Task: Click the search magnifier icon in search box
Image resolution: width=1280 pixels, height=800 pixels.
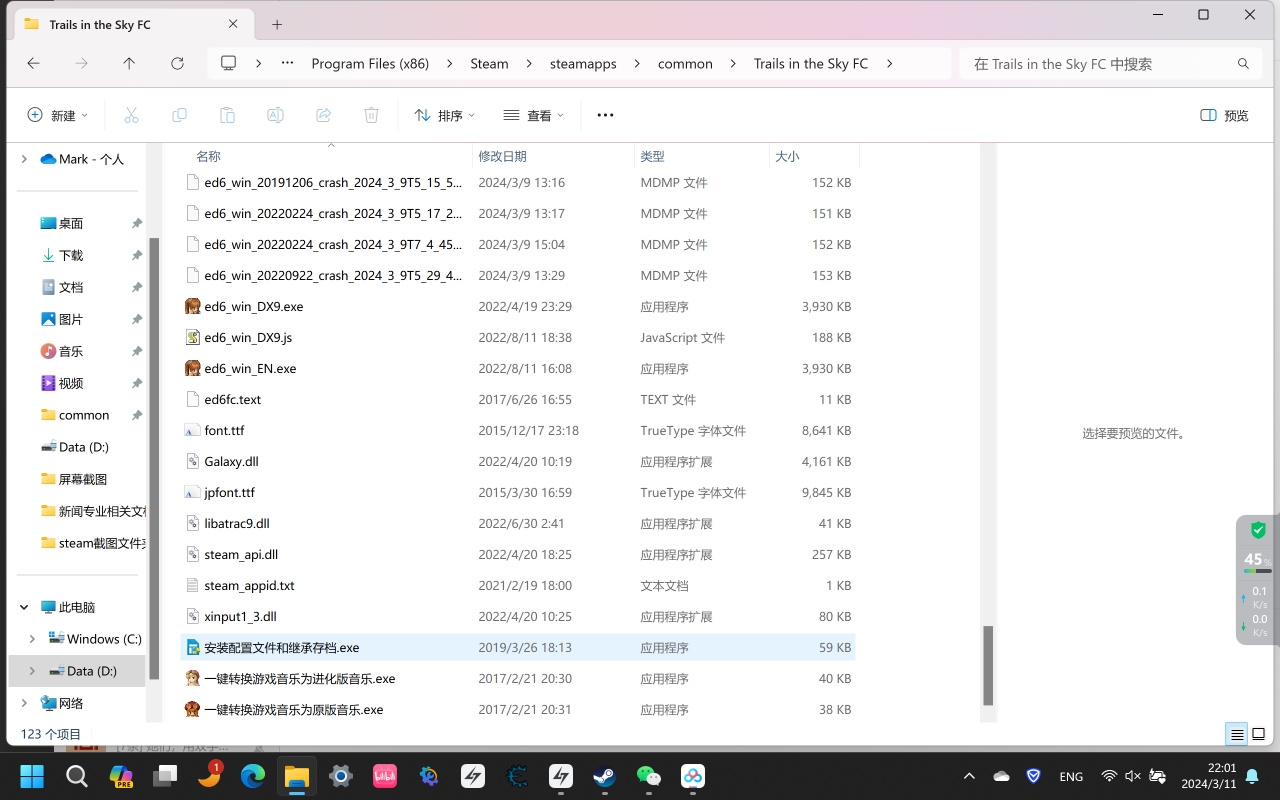Action: coord(1243,63)
